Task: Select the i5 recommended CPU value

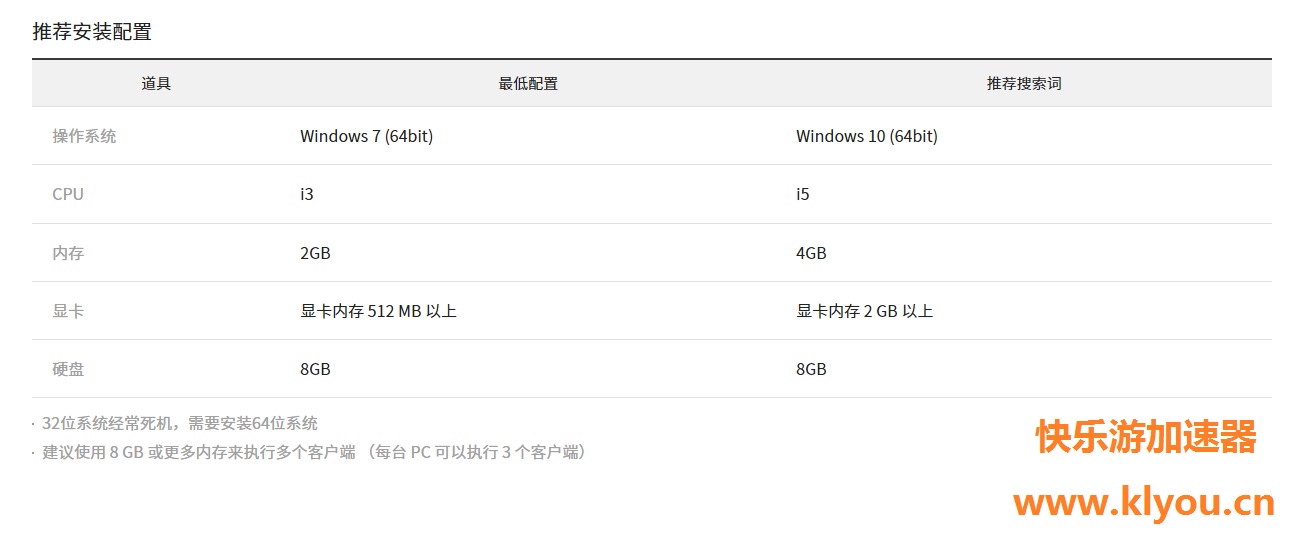Action: pyautogui.click(x=803, y=194)
